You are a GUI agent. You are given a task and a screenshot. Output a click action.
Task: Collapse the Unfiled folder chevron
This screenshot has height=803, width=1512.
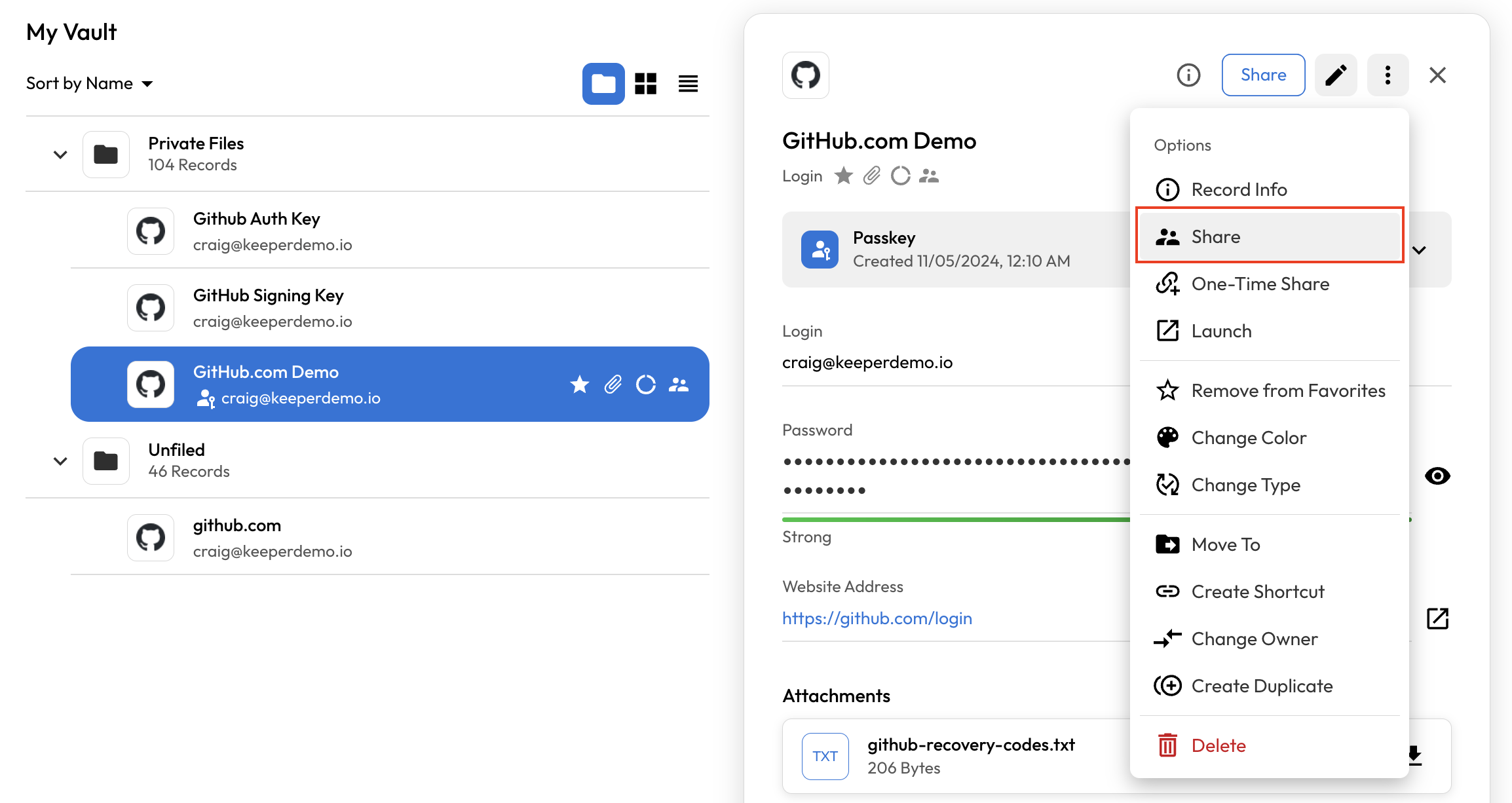tap(60, 461)
